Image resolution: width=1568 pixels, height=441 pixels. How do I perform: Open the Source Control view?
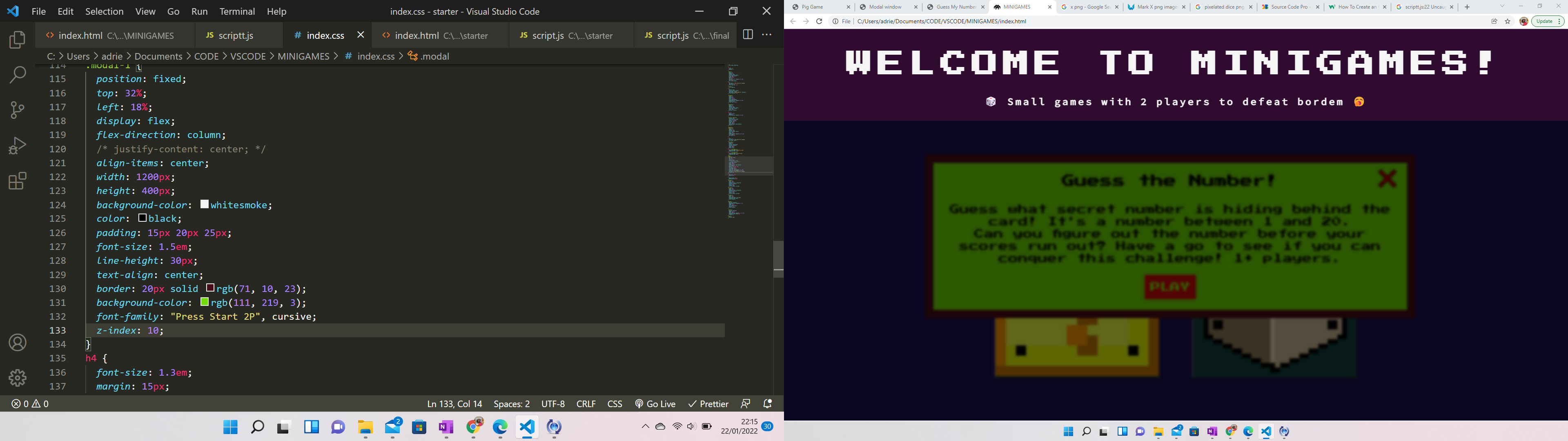pyautogui.click(x=17, y=110)
